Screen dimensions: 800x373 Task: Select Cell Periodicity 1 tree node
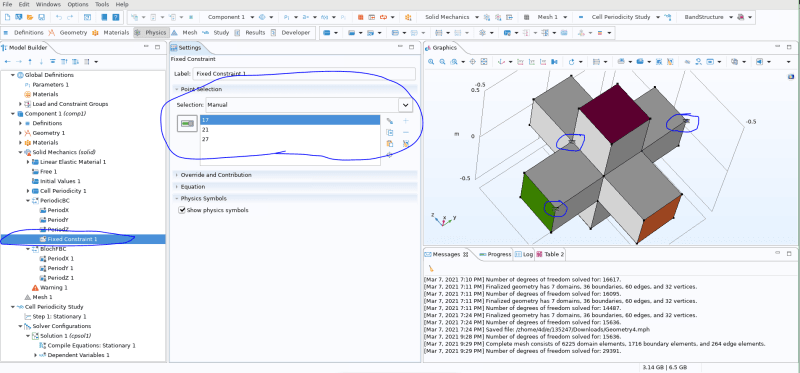pos(63,191)
